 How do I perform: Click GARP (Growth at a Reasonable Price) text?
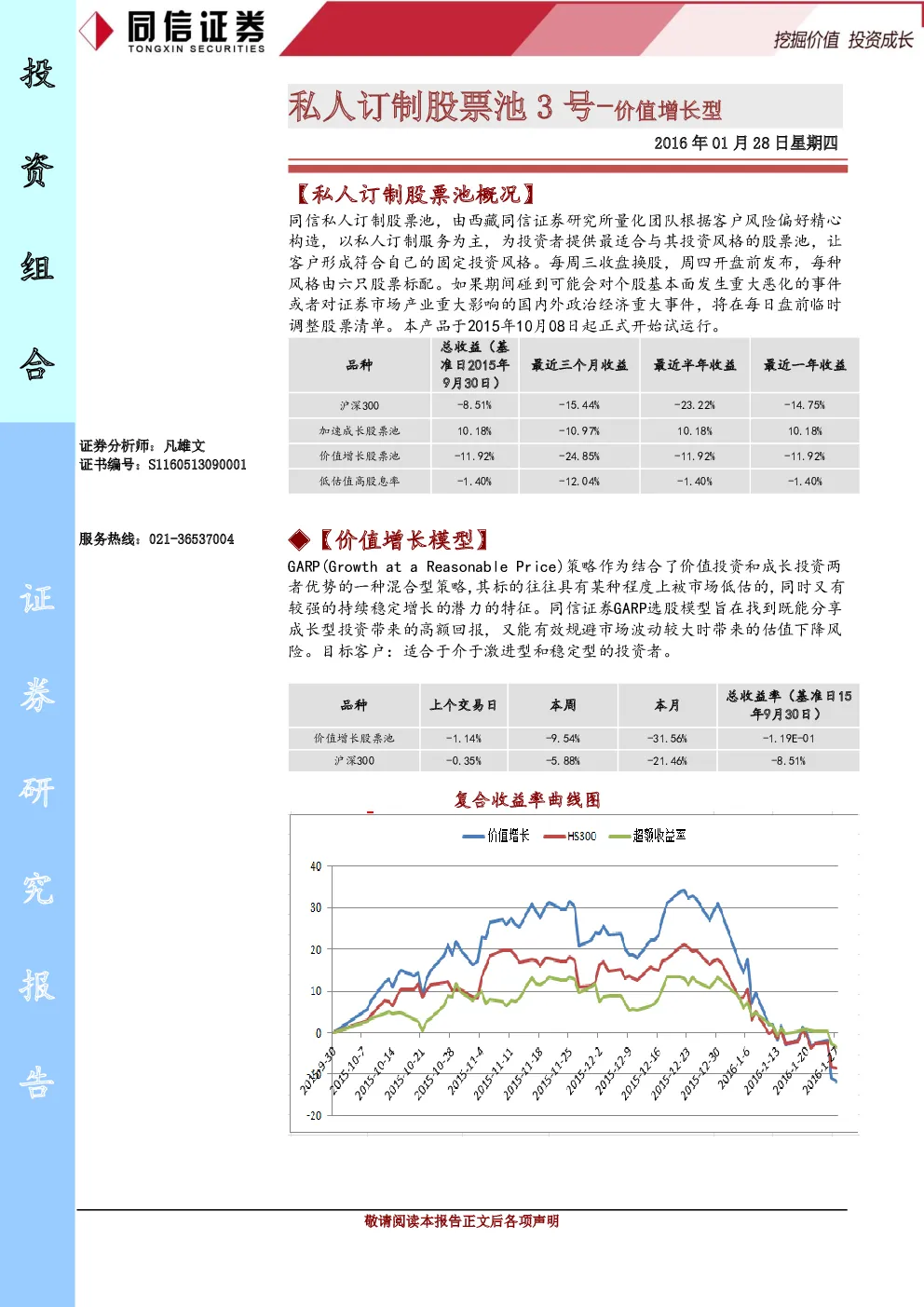click(426, 566)
